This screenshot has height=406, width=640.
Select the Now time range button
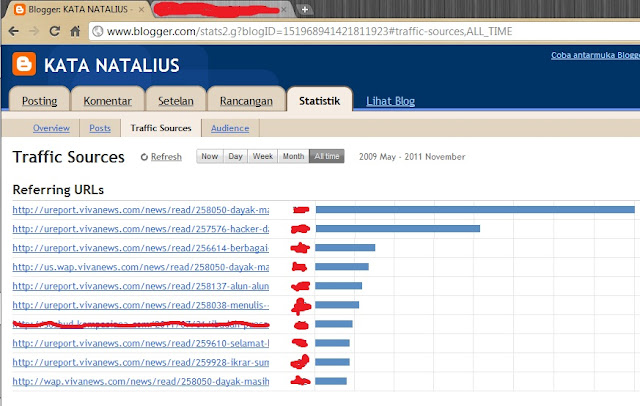(x=210, y=156)
